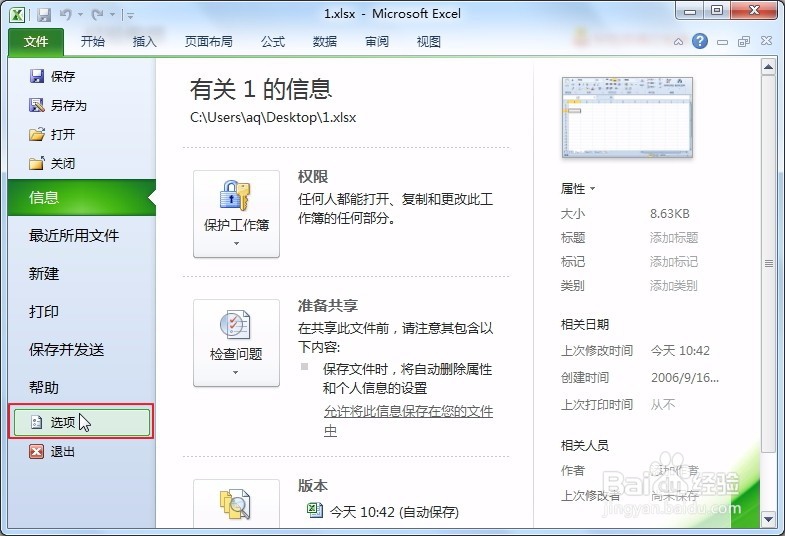Click the 添加标记 field
Image resolution: width=785 pixels, height=536 pixels.
pos(674,262)
